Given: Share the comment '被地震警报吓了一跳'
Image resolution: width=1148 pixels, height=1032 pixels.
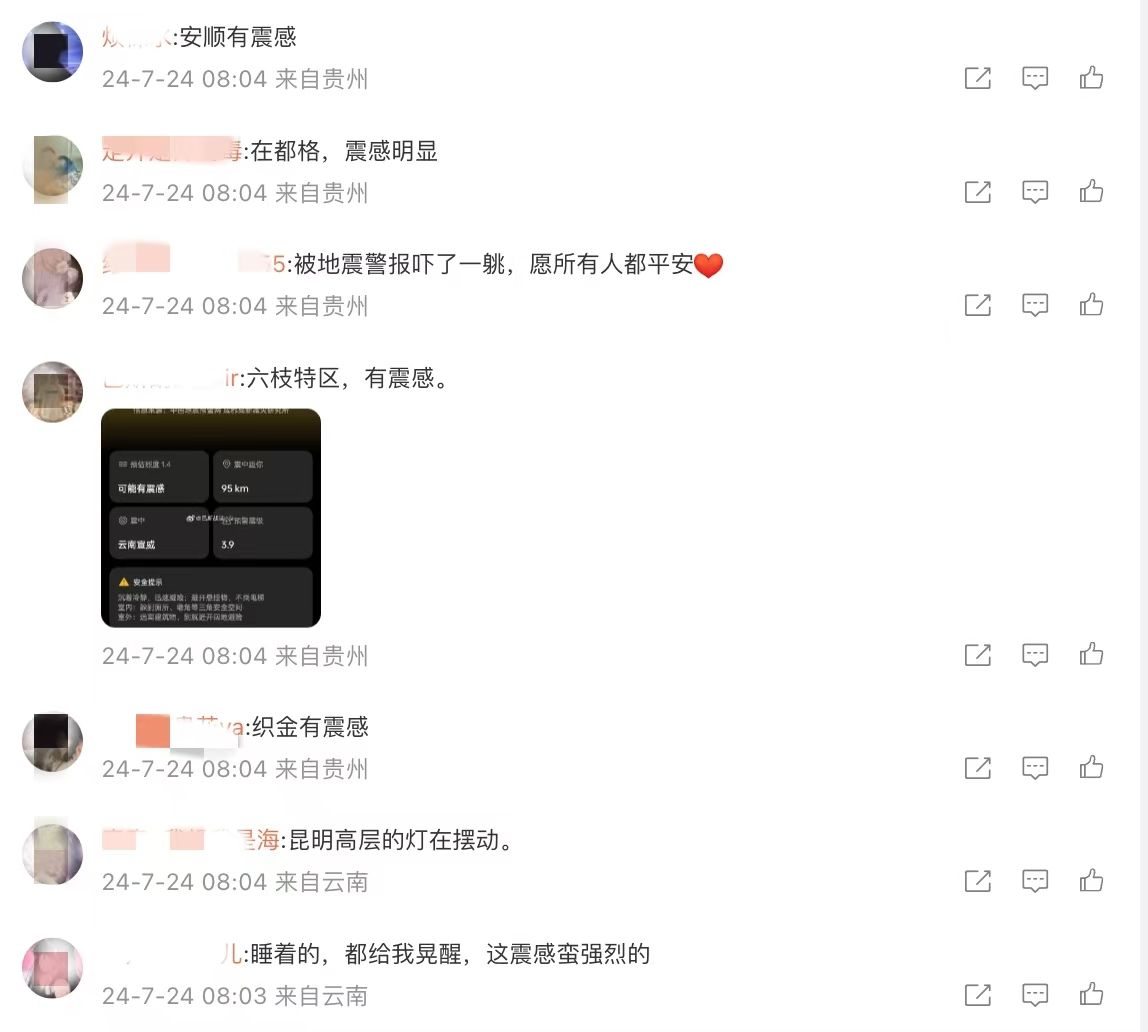Looking at the screenshot, I should 977,305.
